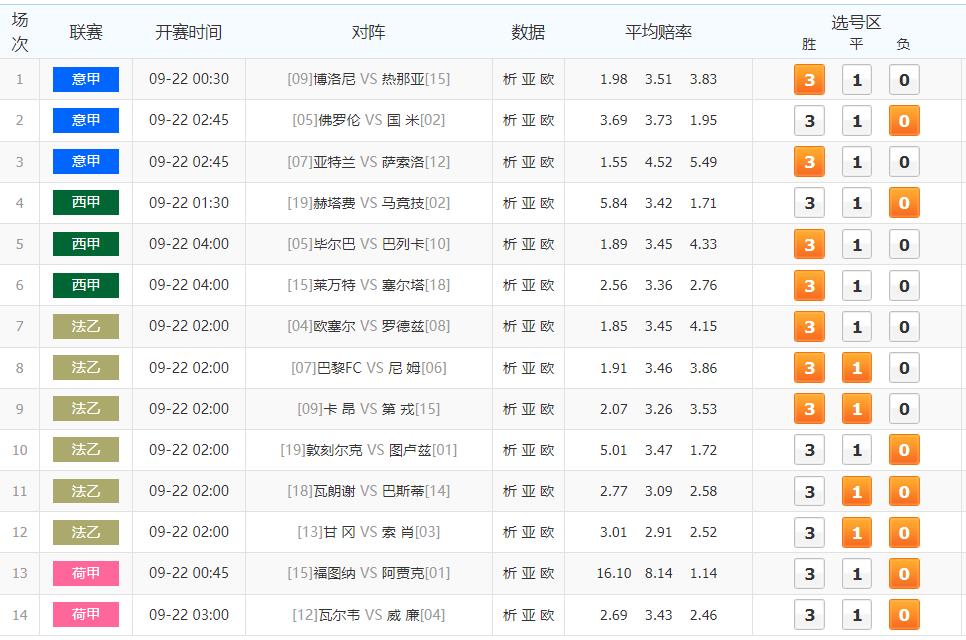Open 欧 European odds for 亚特兰 VS 萨索洛
Screen dimensions: 966x640
pos(547,161)
